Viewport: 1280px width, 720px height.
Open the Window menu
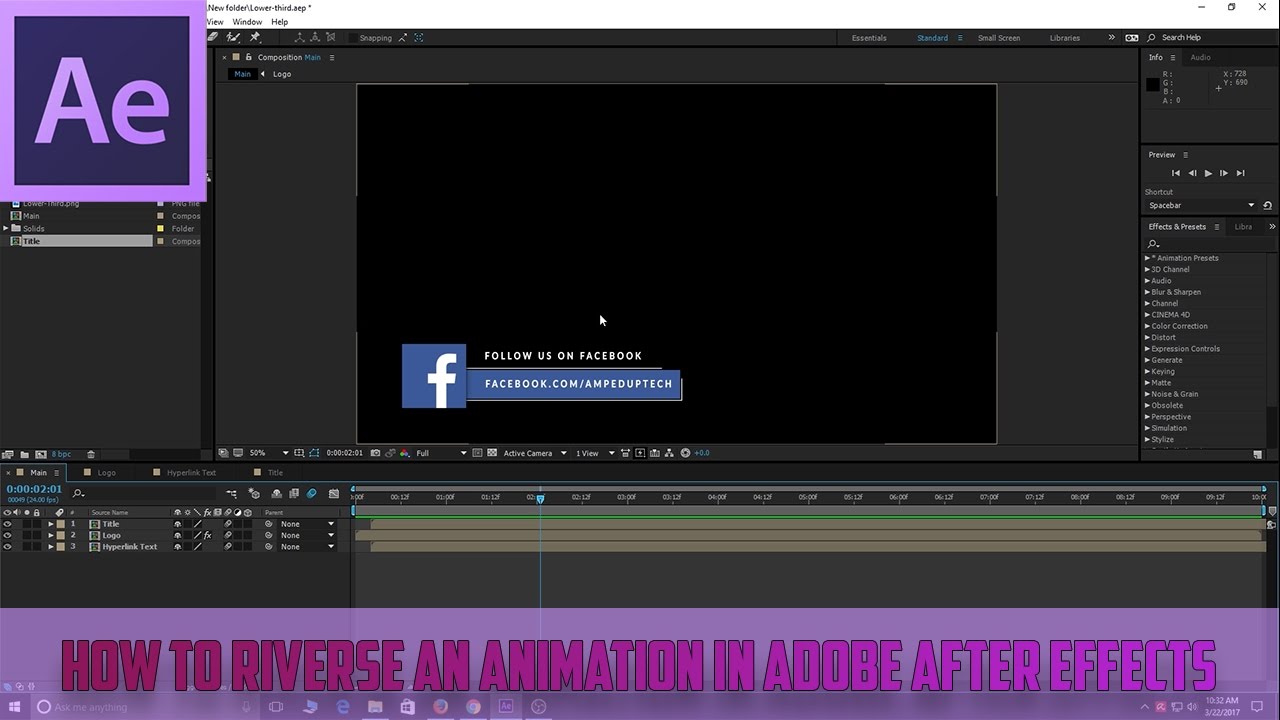247,22
